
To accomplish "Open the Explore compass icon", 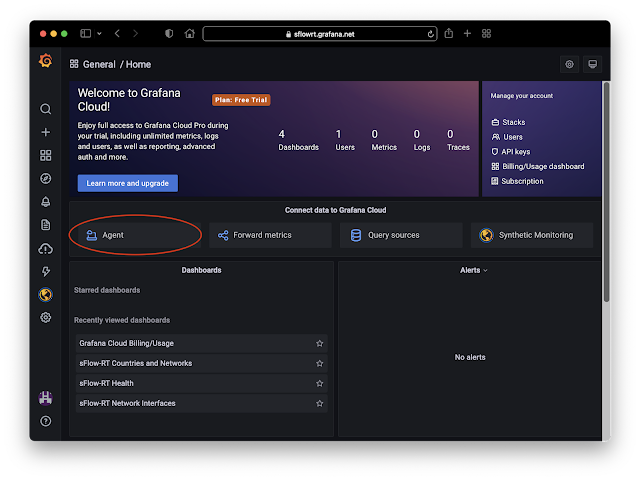I will click(x=46, y=178).
